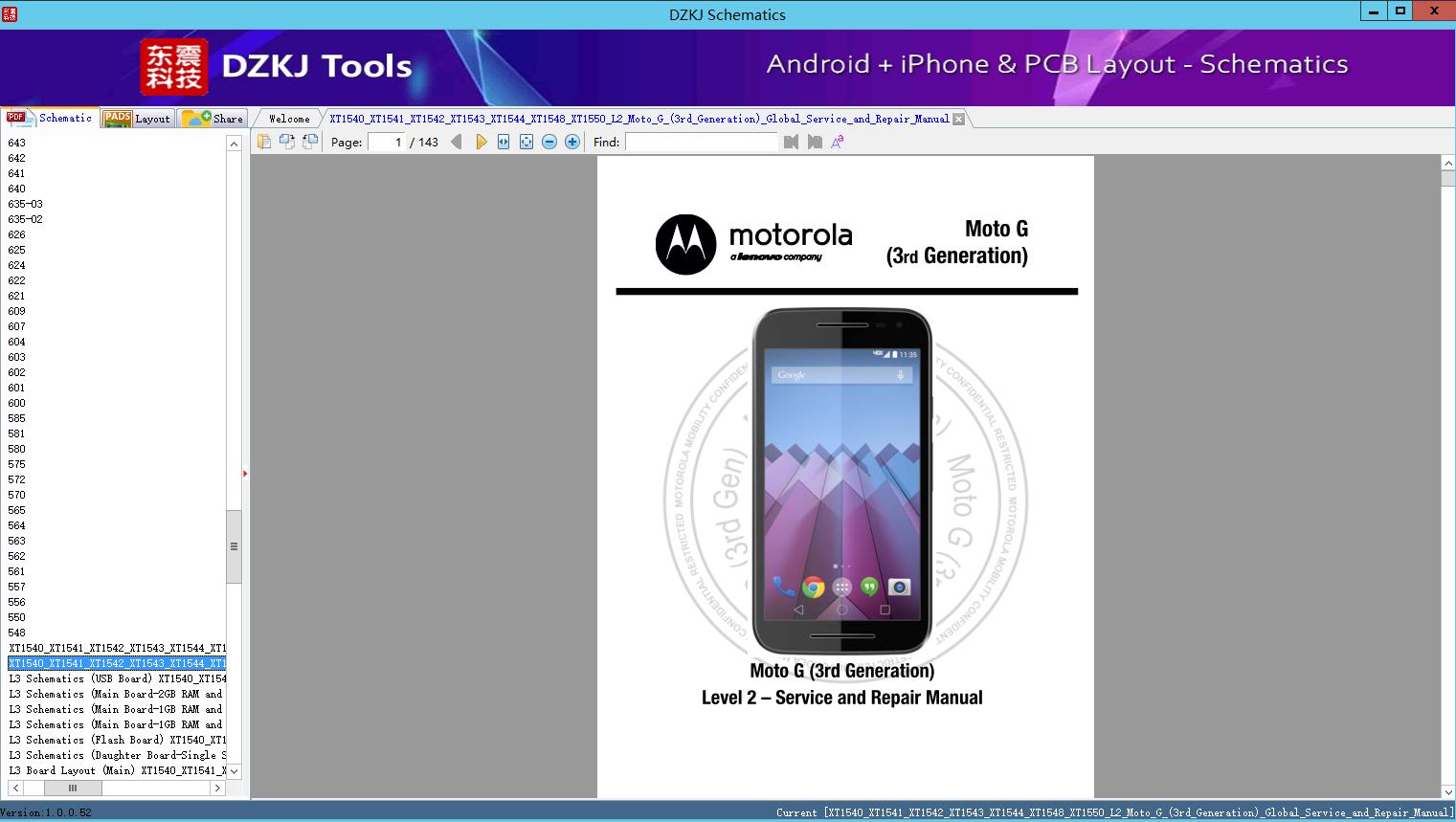Screen dimensions: 1456x822
Task: Open the Share tab
Action: (x=213, y=118)
